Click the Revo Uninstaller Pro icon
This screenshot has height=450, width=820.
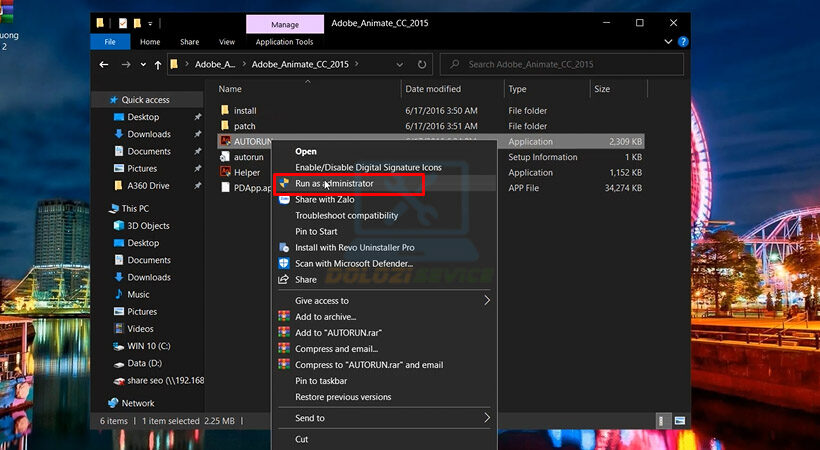coord(285,247)
